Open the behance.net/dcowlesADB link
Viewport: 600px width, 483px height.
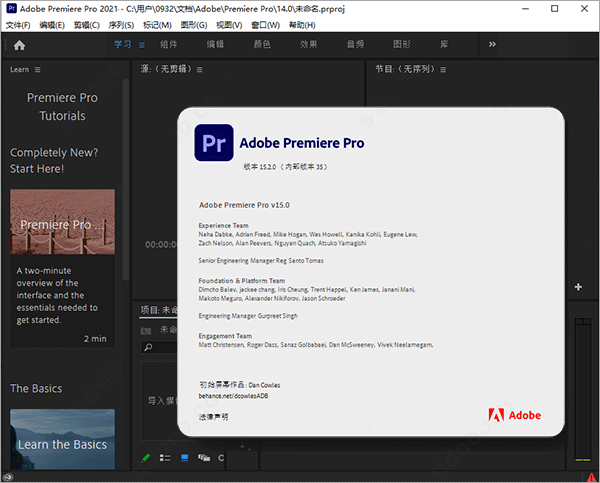[234, 397]
